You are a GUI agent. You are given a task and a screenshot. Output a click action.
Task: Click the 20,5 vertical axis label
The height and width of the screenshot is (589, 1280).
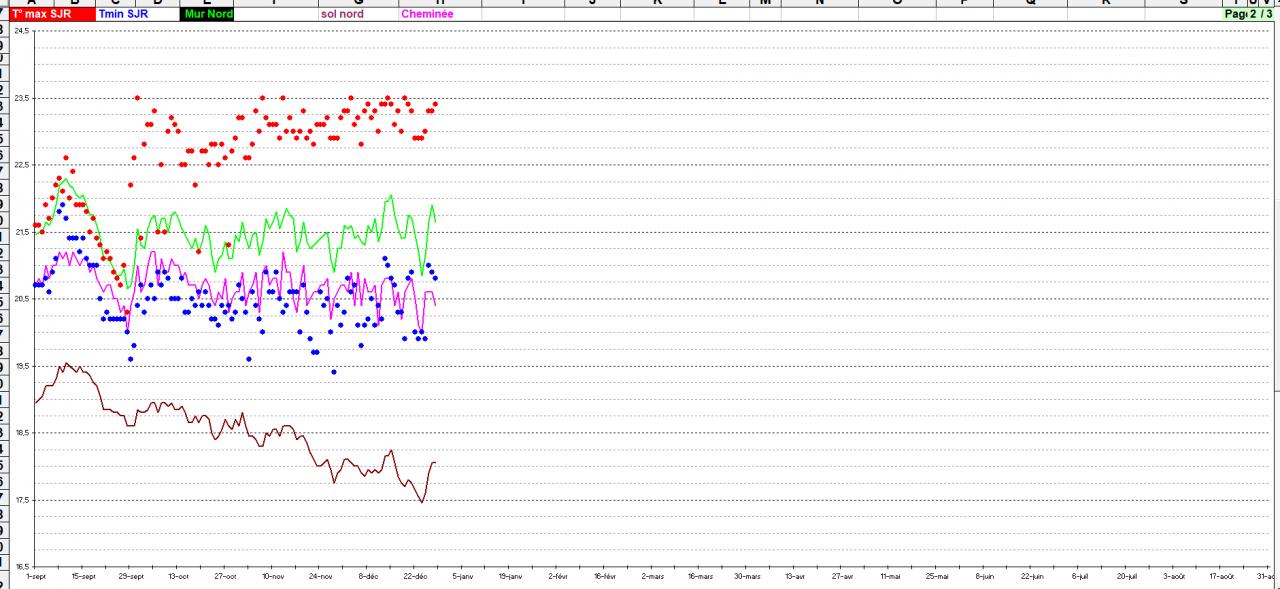[x=24, y=299]
